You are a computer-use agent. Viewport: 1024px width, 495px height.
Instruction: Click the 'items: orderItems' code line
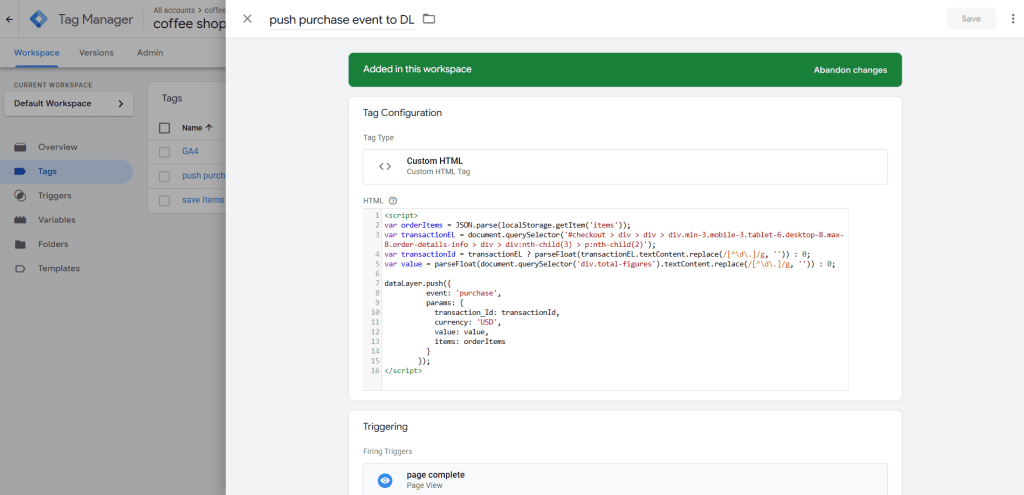tap(470, 341)
